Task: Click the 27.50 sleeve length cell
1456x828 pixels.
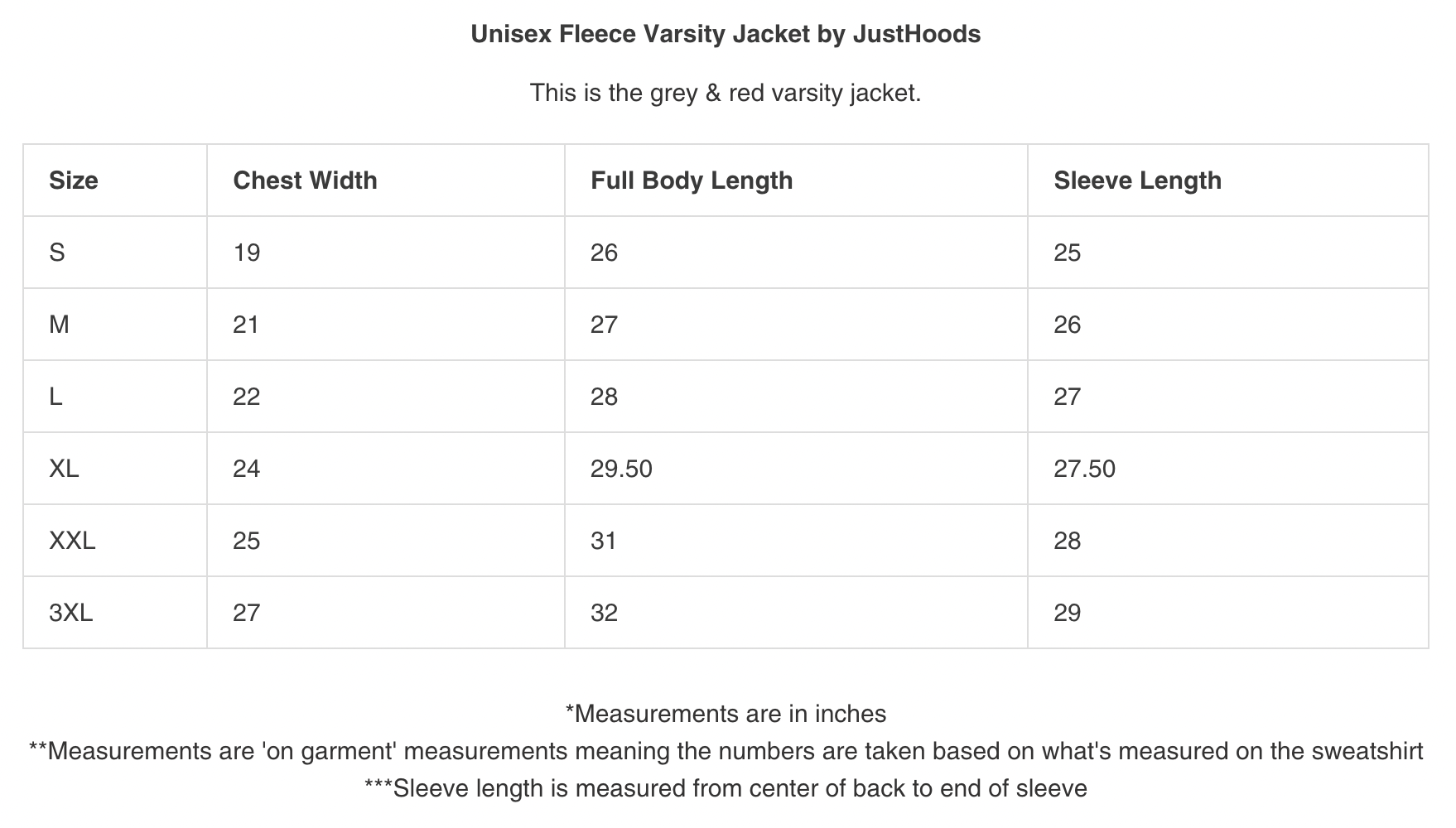Action: (1084, 469)
